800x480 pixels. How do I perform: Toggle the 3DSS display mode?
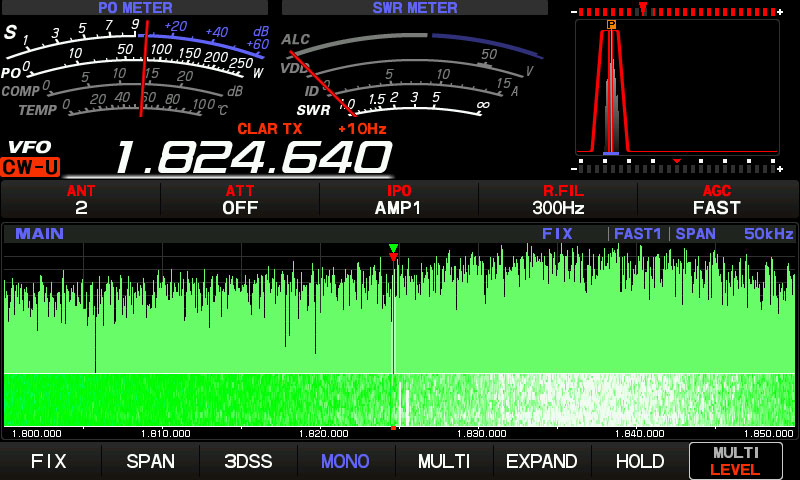pos(247,461)
